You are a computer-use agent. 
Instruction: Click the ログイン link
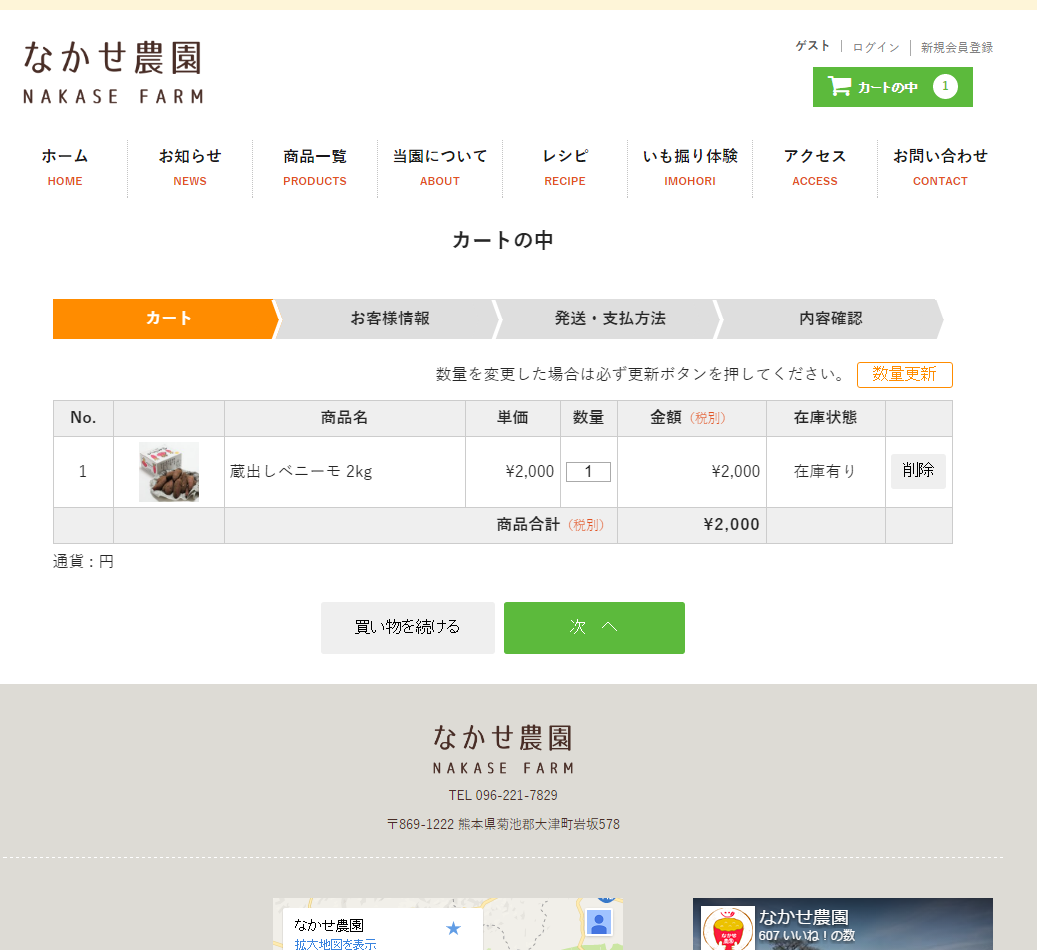(876, 48)
